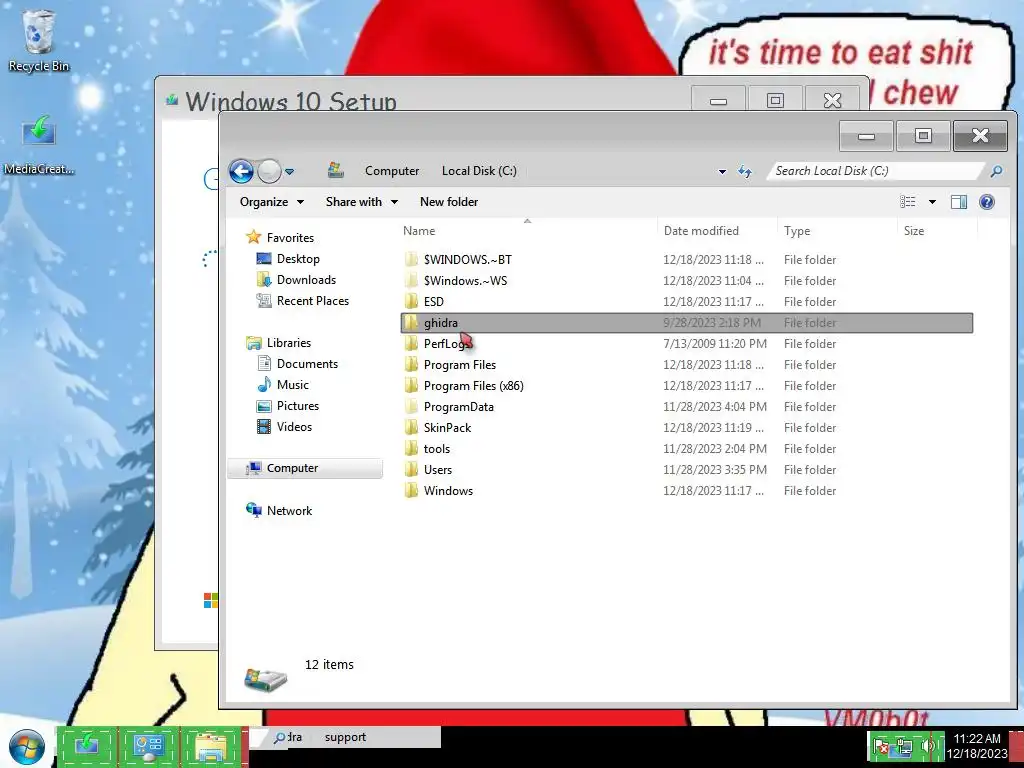Image resolution: width=1024 pixels, height=768 pixels.
Task: Click the Local Disk (C:) address bar segment
Action: 479,171
